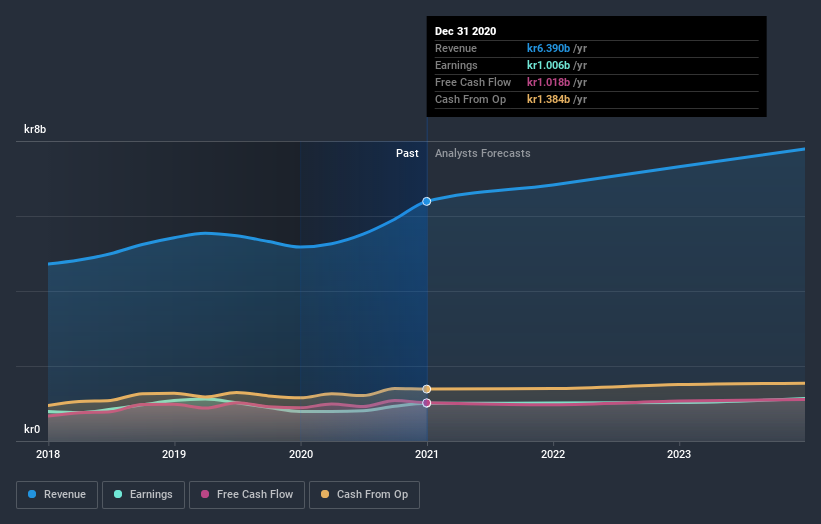This screenshot has height=524, width=821.
Task: Click the Earnings tooltip row label
Action: pos(456,65)
